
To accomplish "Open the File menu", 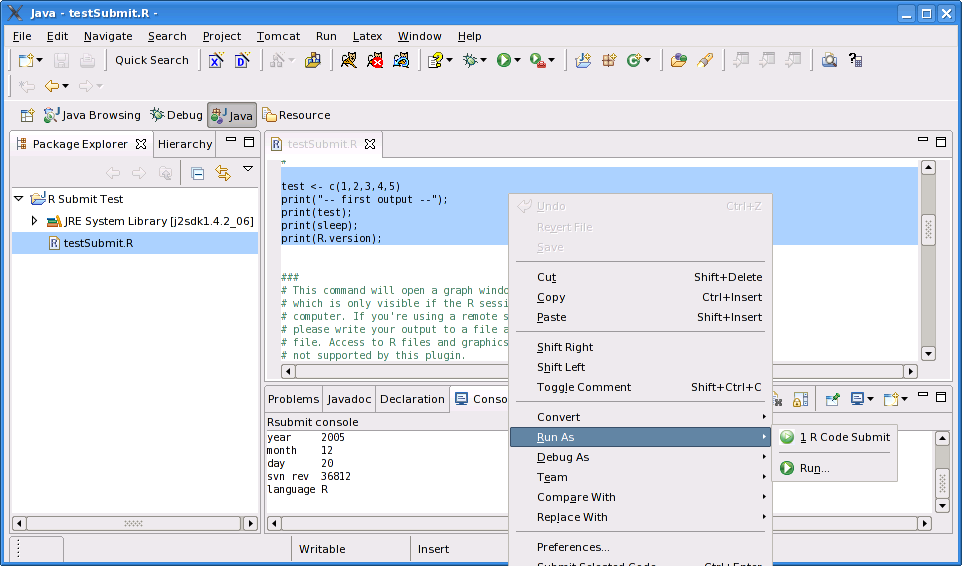I will [21, 36].
